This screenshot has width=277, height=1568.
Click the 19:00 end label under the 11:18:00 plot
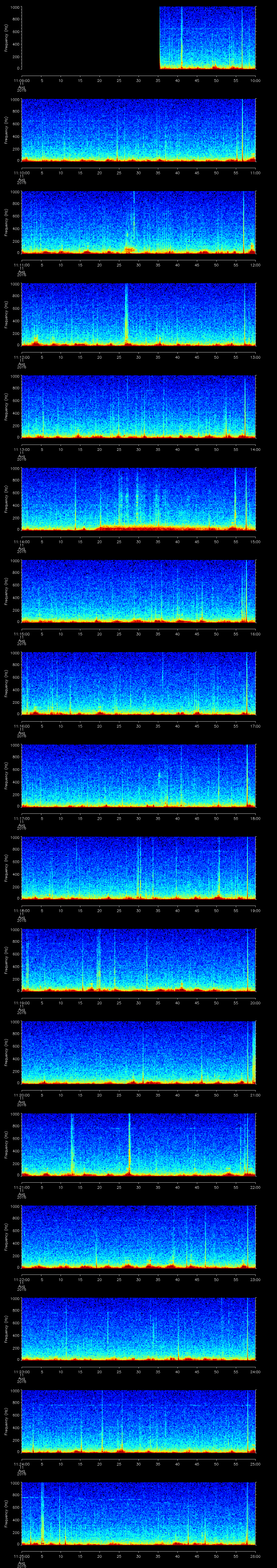pos(255,910)
